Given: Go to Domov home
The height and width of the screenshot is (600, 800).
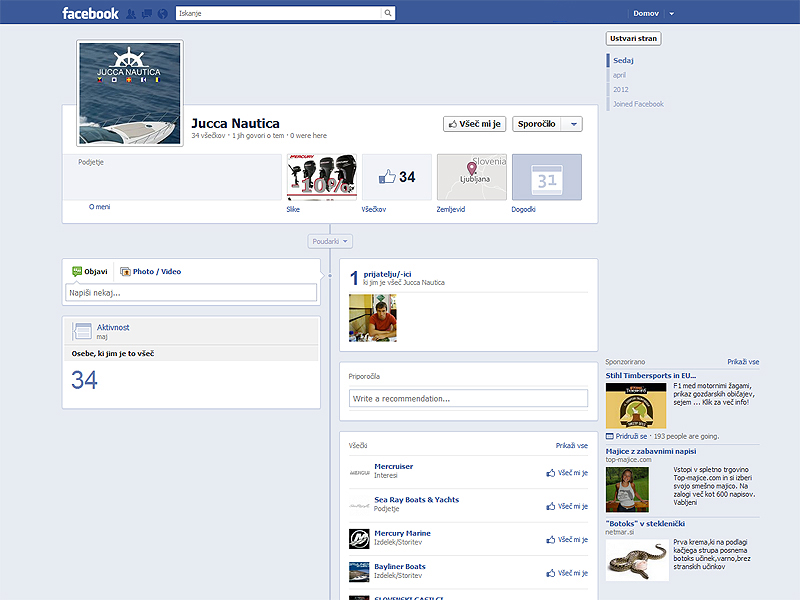Looking at the screenshot, I should pyautogui.click(x=646, y=13).
